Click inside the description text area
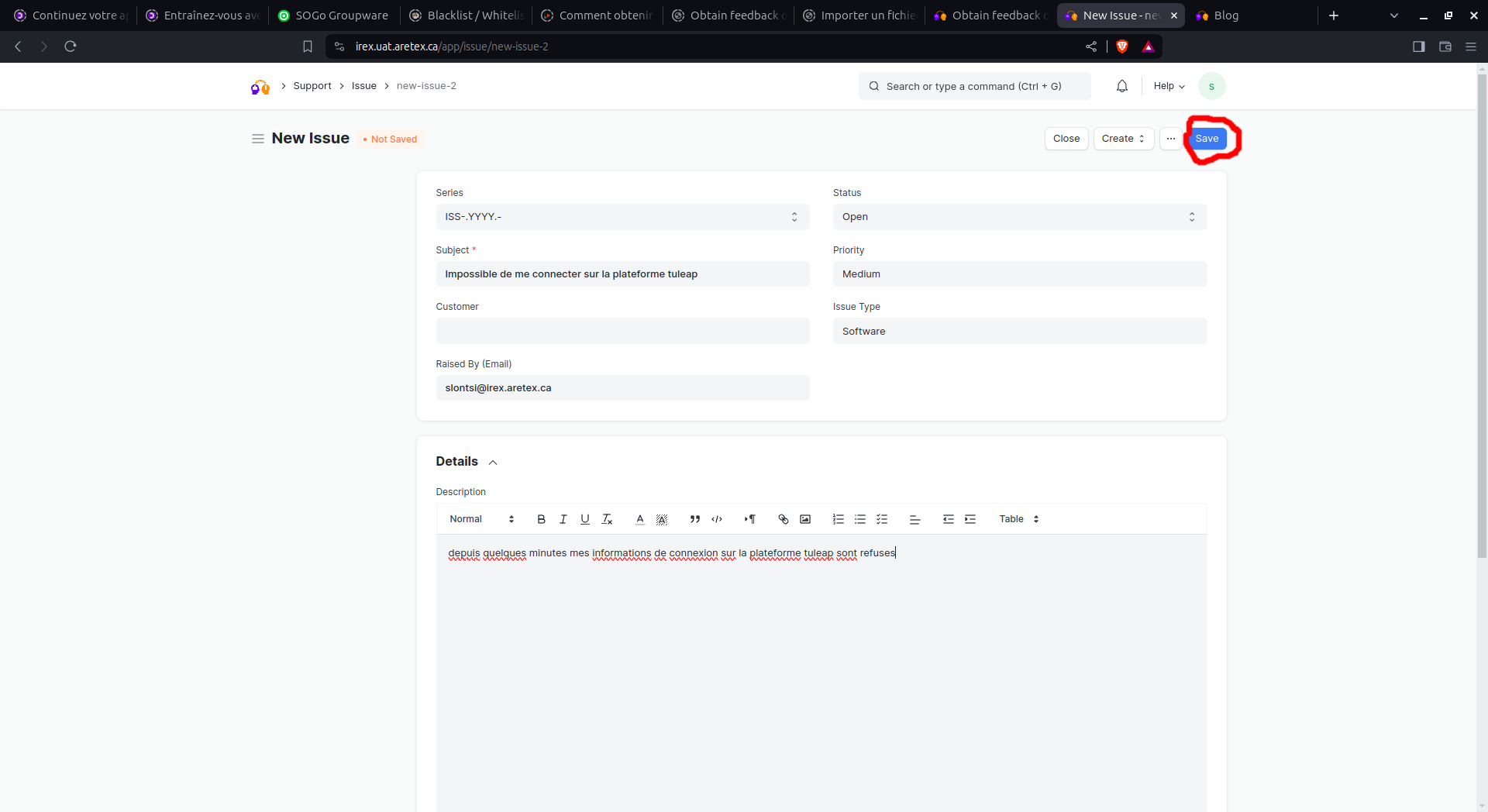 click(x=821, y=673)
